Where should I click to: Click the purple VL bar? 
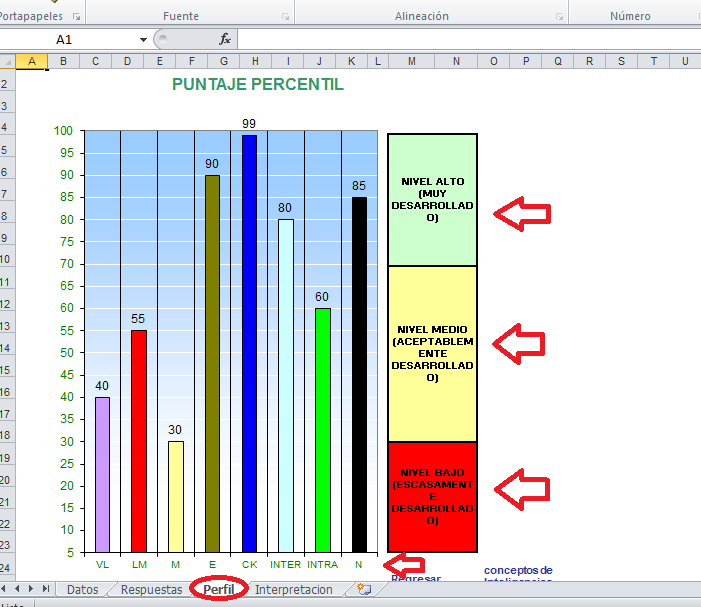pyautogui.click(x=102, y=474)
